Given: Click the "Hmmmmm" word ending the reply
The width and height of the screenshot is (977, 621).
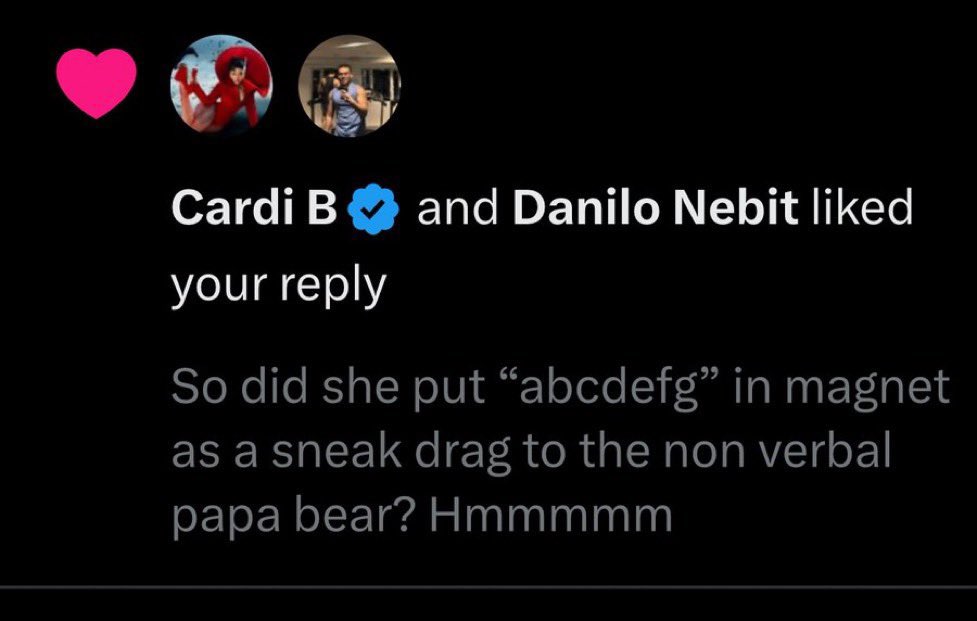Looking at the screenshot, I should [551, 514].
